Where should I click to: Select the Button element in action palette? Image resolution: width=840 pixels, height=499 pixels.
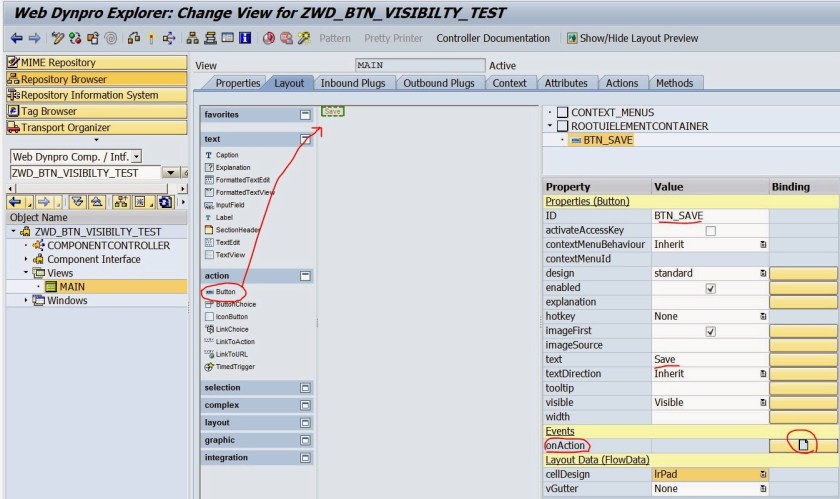pos(221,292)
